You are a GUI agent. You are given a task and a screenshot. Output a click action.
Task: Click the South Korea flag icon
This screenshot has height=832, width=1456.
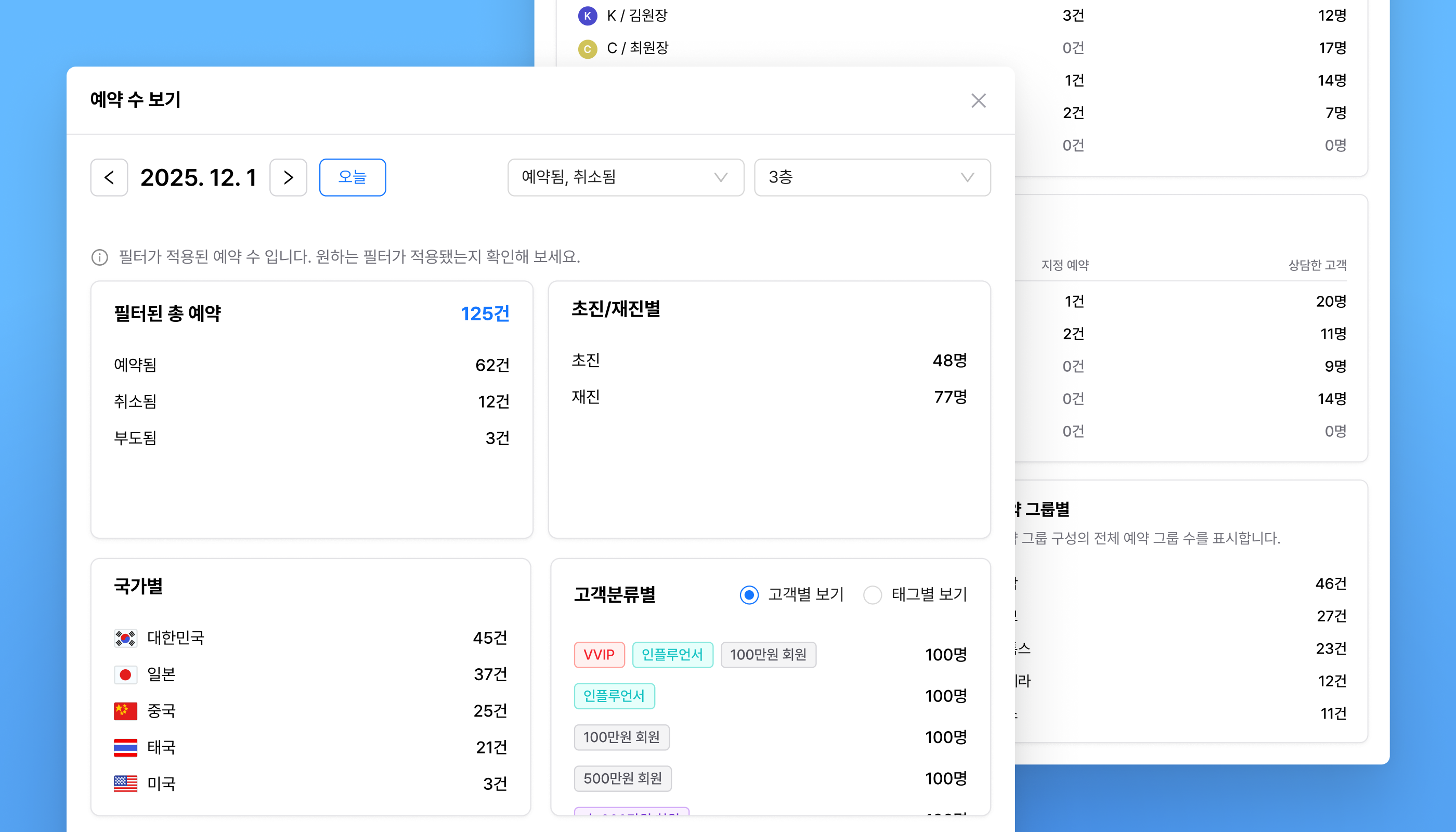pyautogui.click(x=125, y=638)
